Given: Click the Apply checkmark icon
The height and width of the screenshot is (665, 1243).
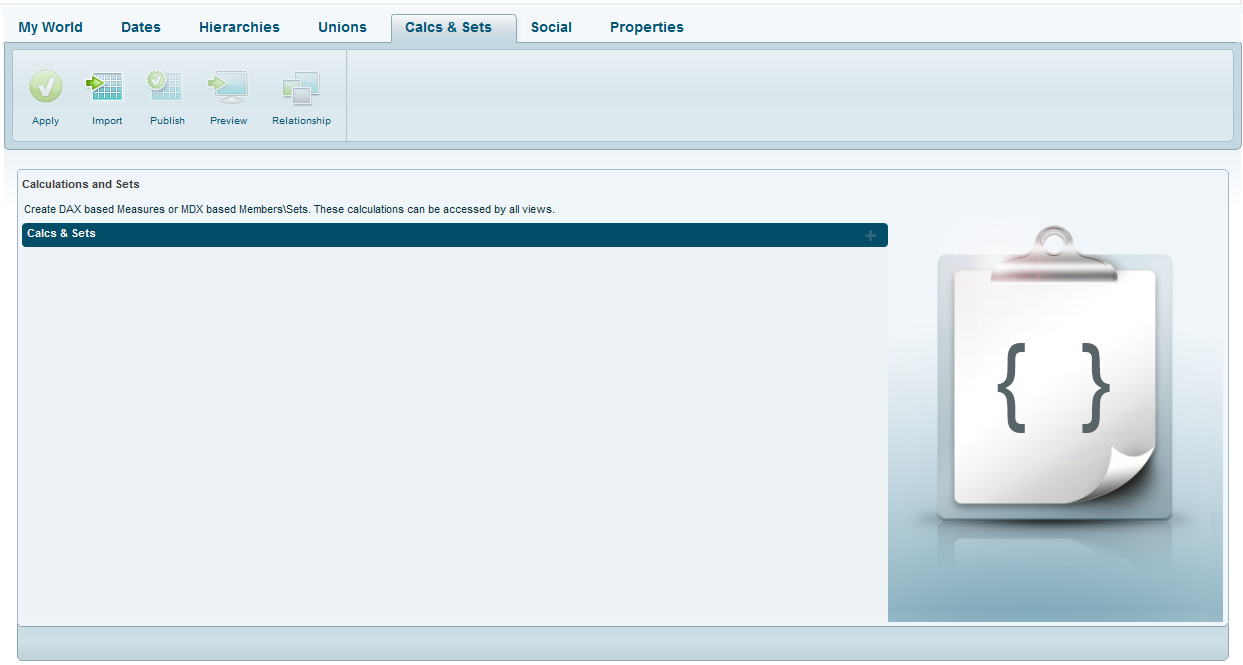Looking at the screenshot, I should [46, 87].
